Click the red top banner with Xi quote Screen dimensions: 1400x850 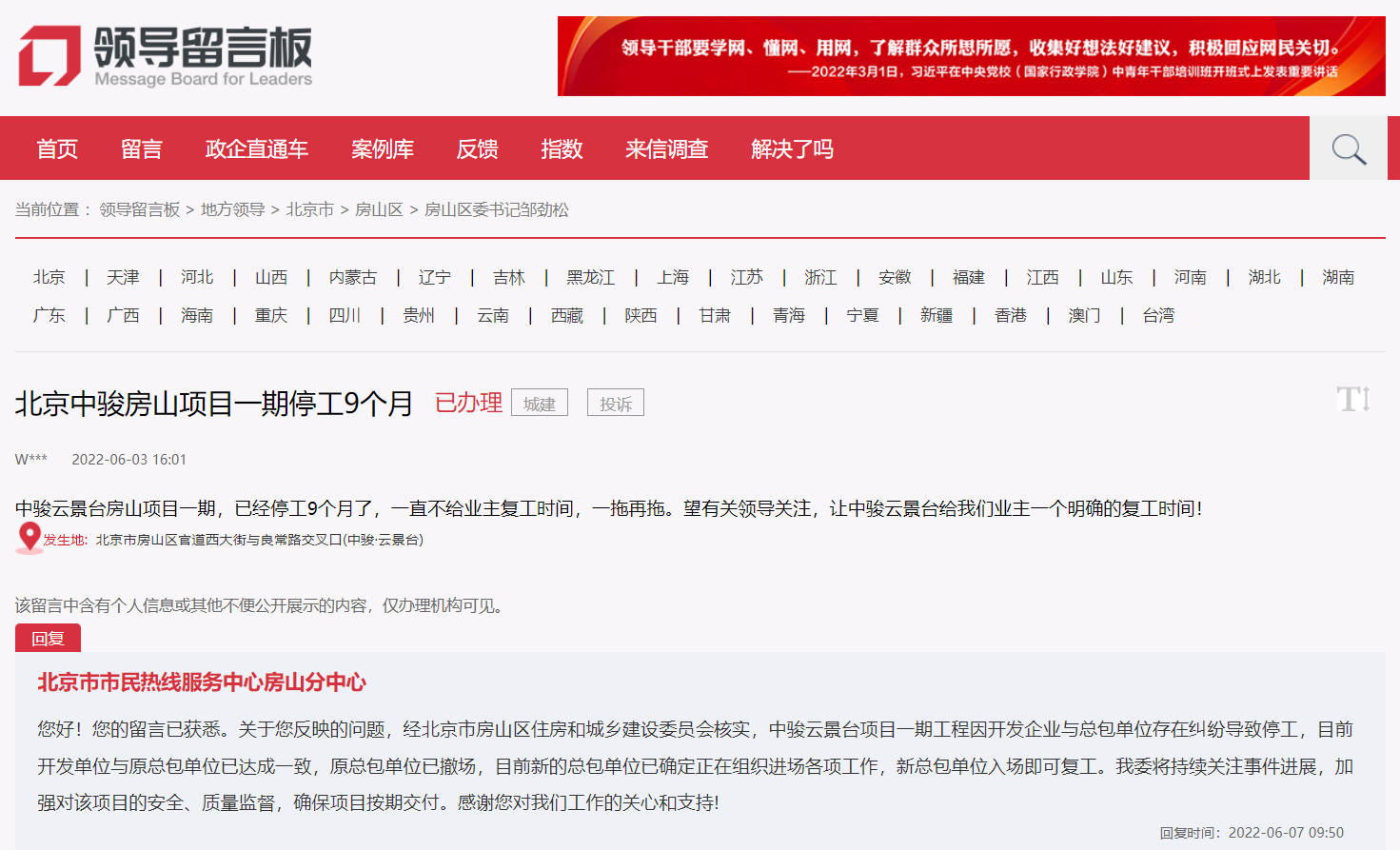click(971, 55)
